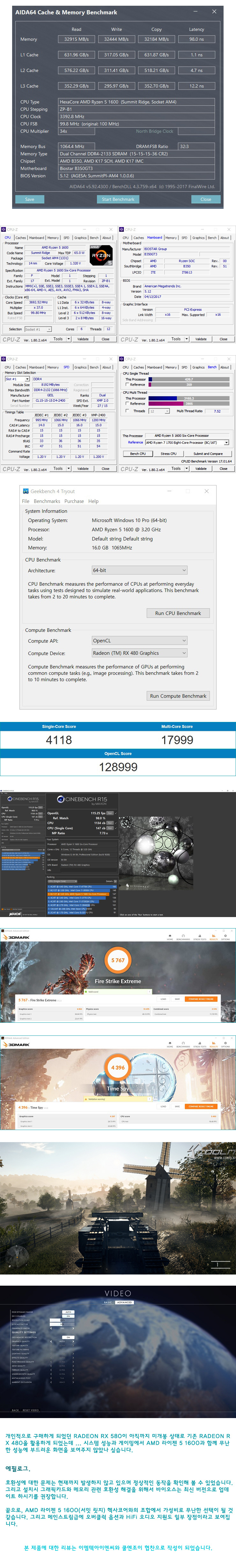The width and height of the screenshot is (236, 1568).
Task: Switch to Caches tab in CPU-Z CPU window
Action: click(21, 238)
